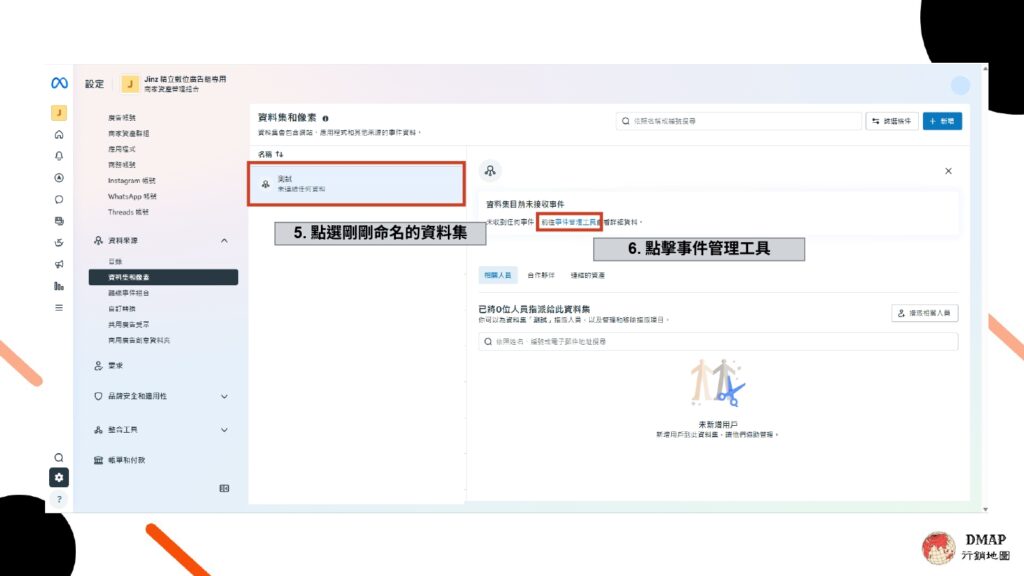Open the Jinz business account switcher
This screenshot has height=576, width=1024.
[174, 84]
